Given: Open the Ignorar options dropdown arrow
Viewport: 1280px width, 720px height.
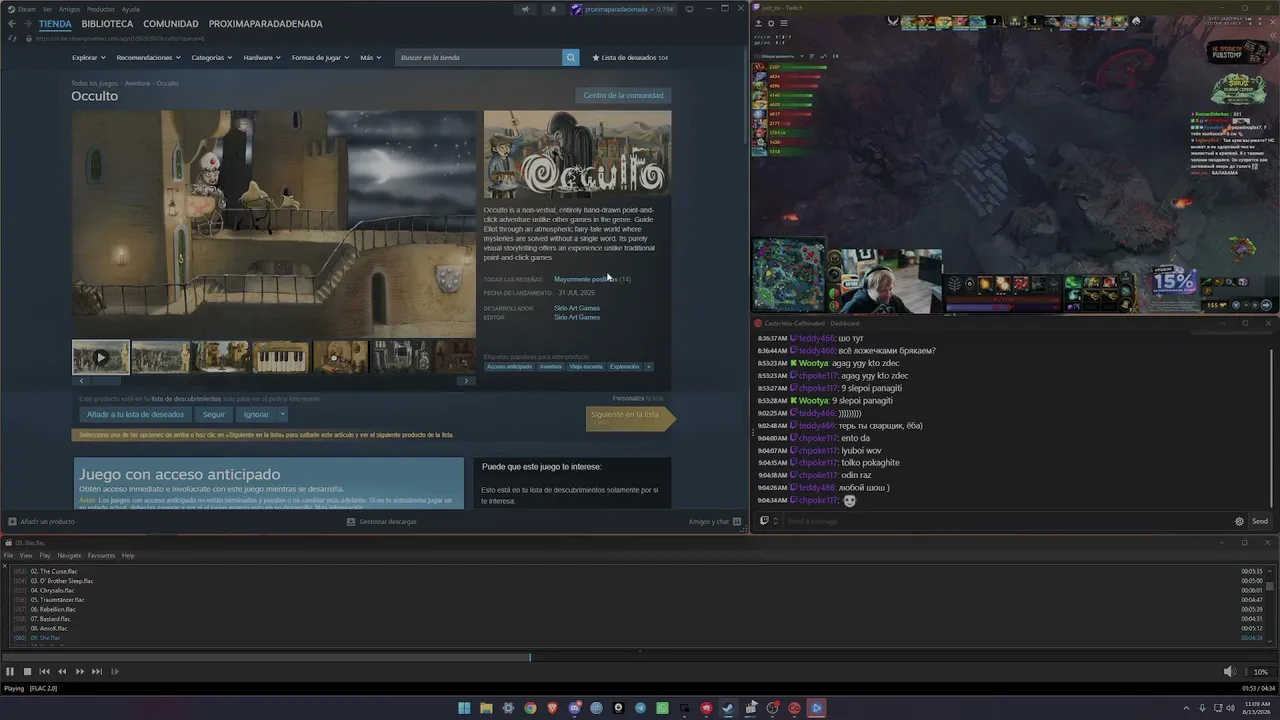Looking at the screenshot, I should 282,414.
